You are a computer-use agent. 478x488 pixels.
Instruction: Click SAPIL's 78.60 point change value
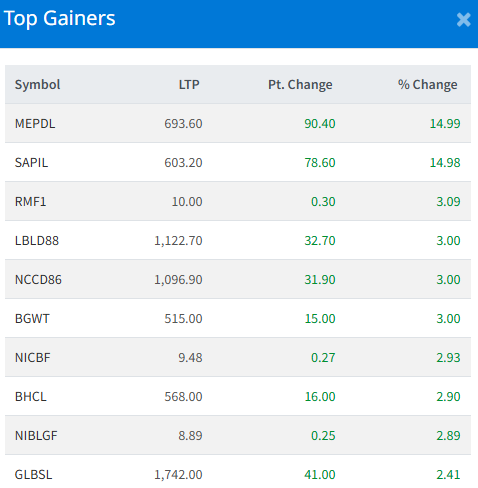[x=320, y=163]
